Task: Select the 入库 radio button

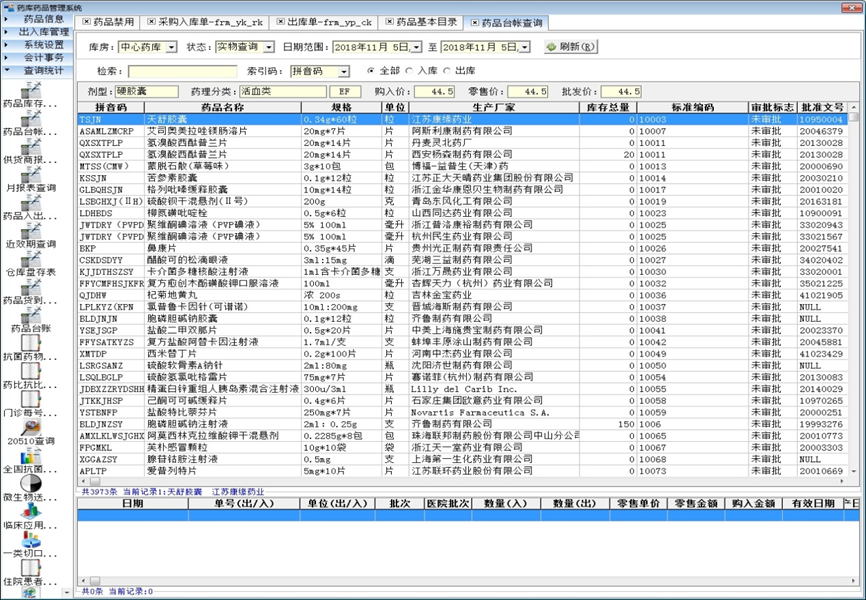Action: pyautogui.click(x=409, y=71)
